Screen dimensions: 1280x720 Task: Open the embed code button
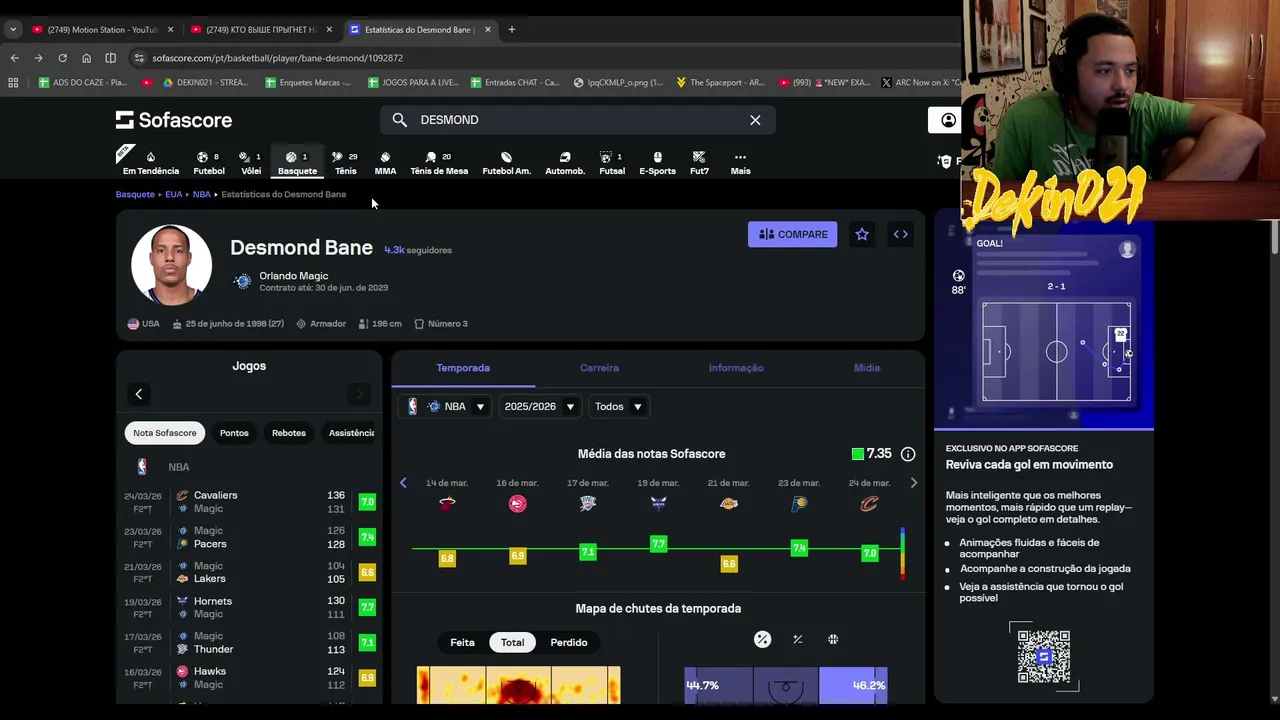[x=901, y=234]
